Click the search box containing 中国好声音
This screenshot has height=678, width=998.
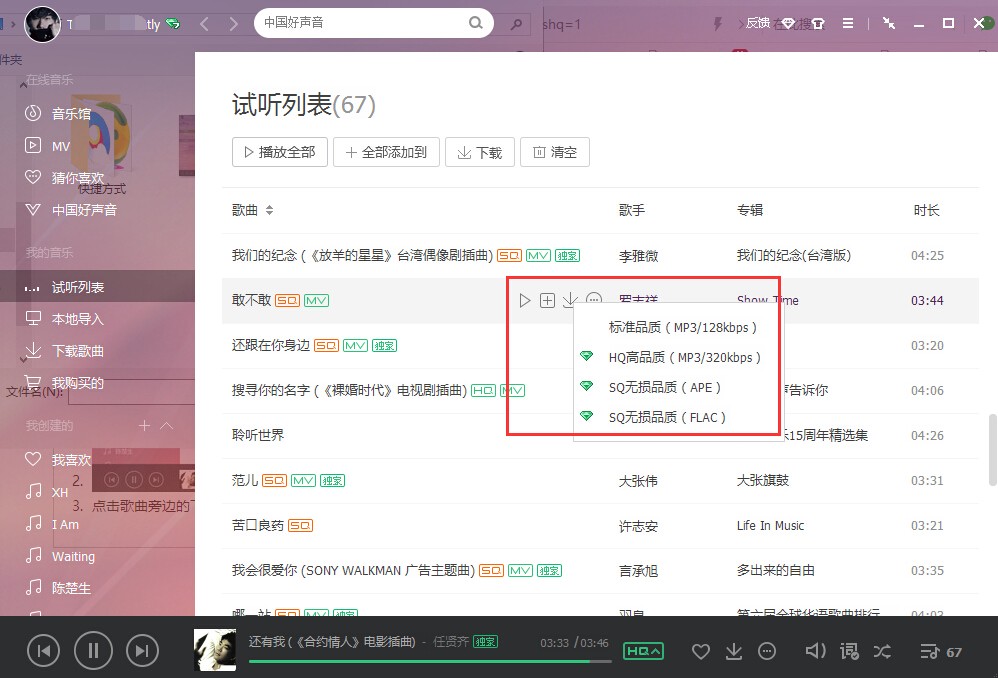click(370, 22)
